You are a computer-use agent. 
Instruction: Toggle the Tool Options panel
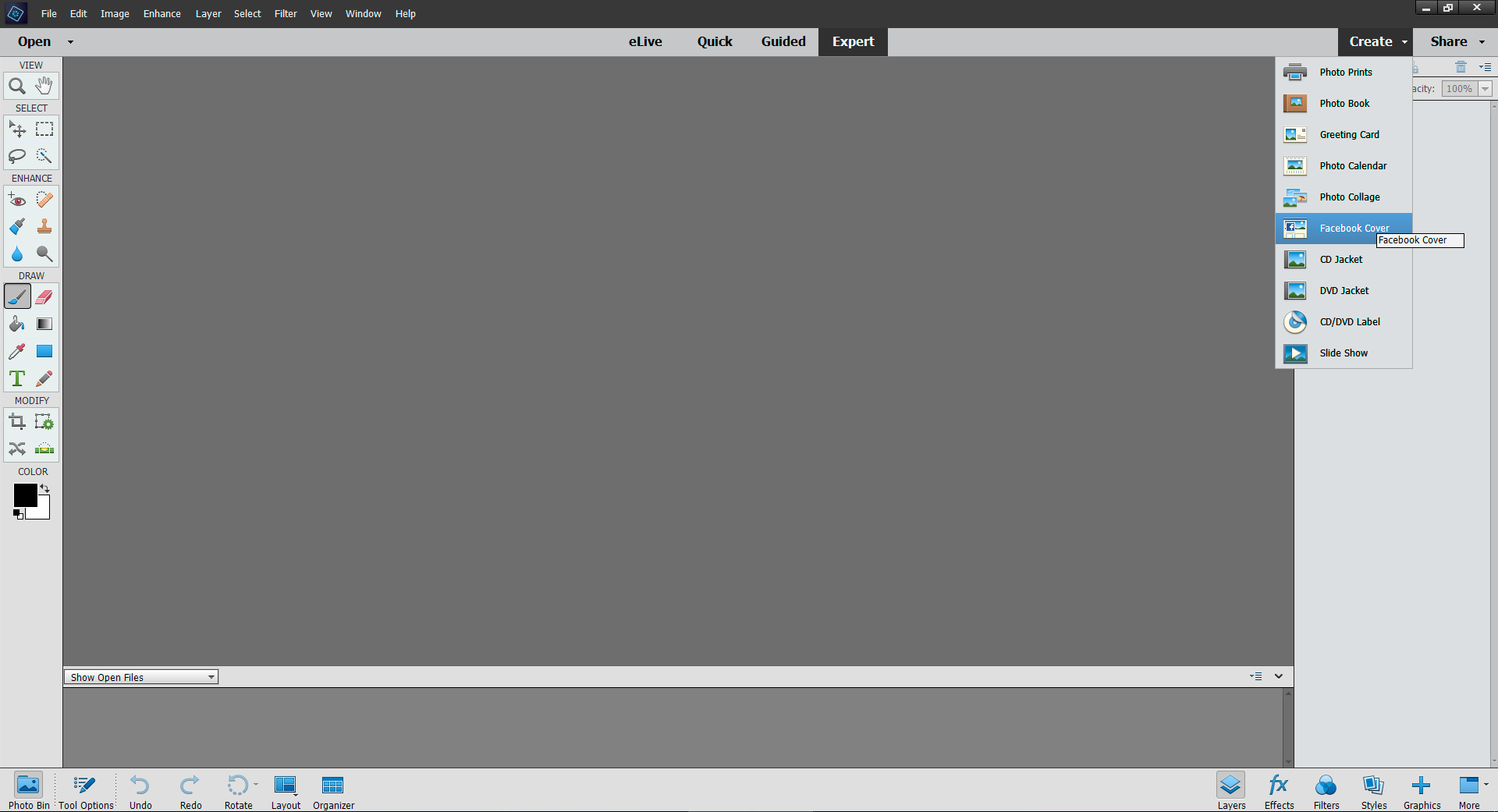pos(84,790)
